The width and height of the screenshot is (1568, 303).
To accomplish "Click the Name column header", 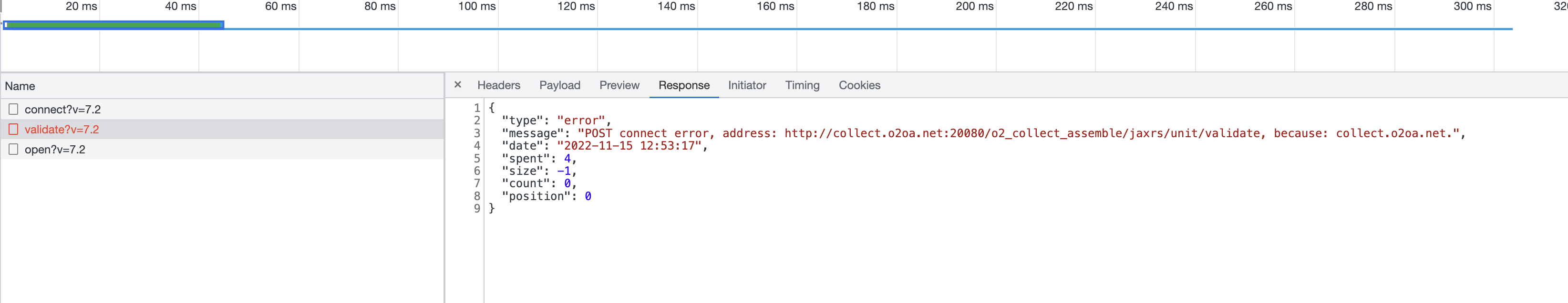I will pyautogui.click(x=20, y=86).
